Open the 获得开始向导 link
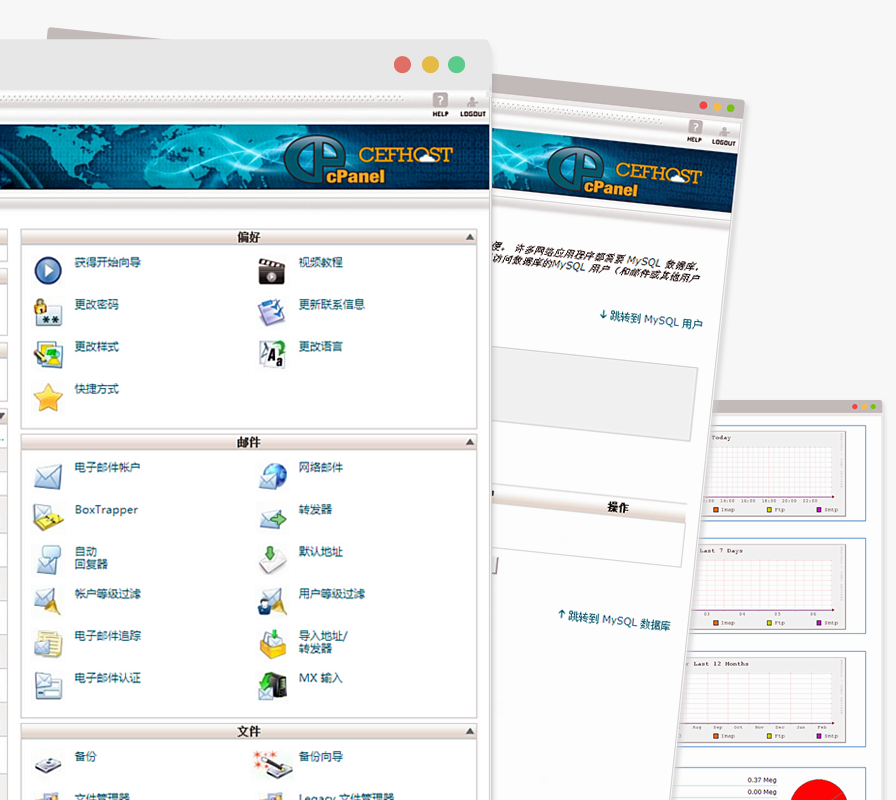This screenshot has height=800, width=896. pos(107,262)
